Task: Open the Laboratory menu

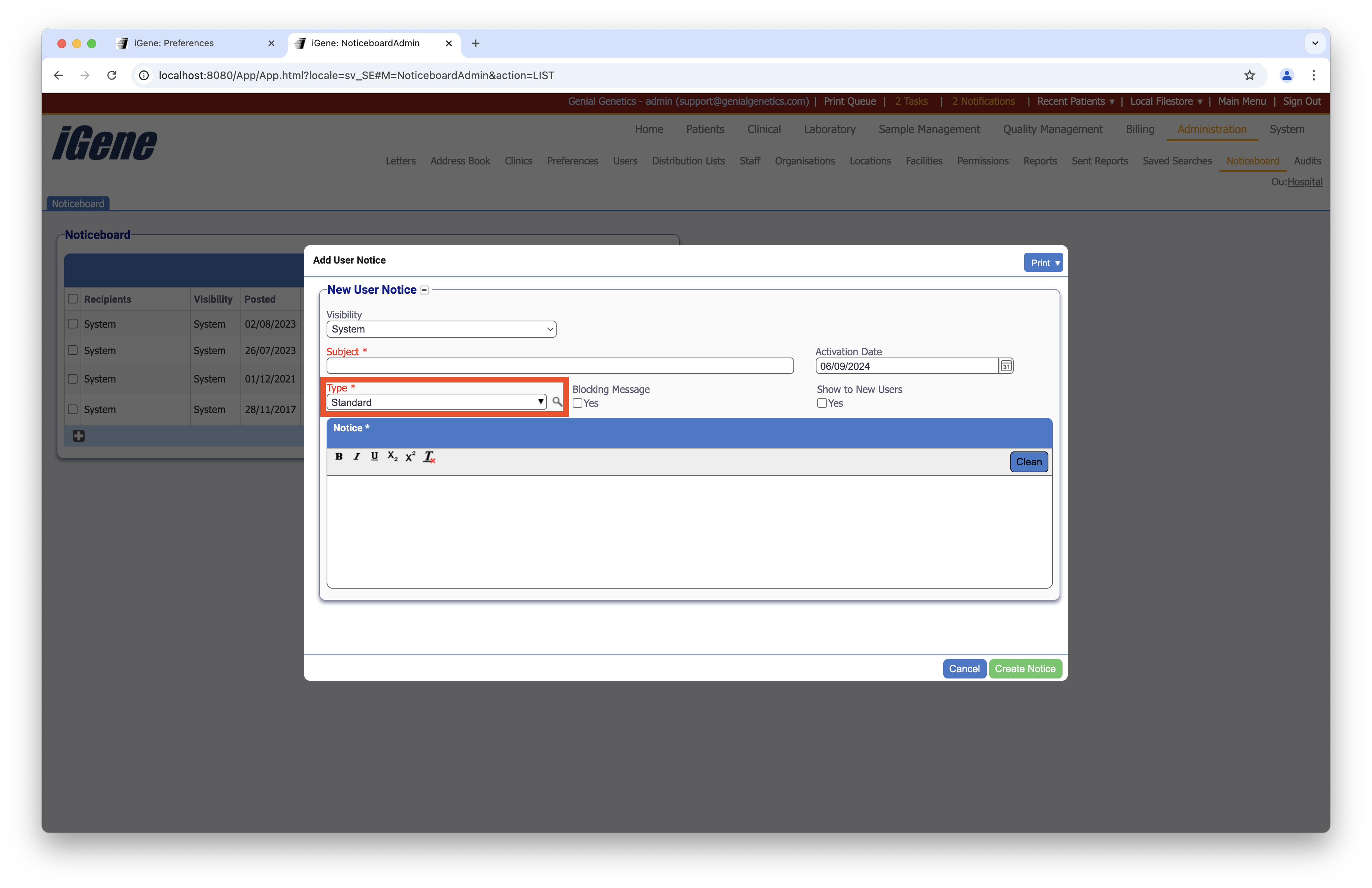Action: pyautogui.click(x=829, y=129)
